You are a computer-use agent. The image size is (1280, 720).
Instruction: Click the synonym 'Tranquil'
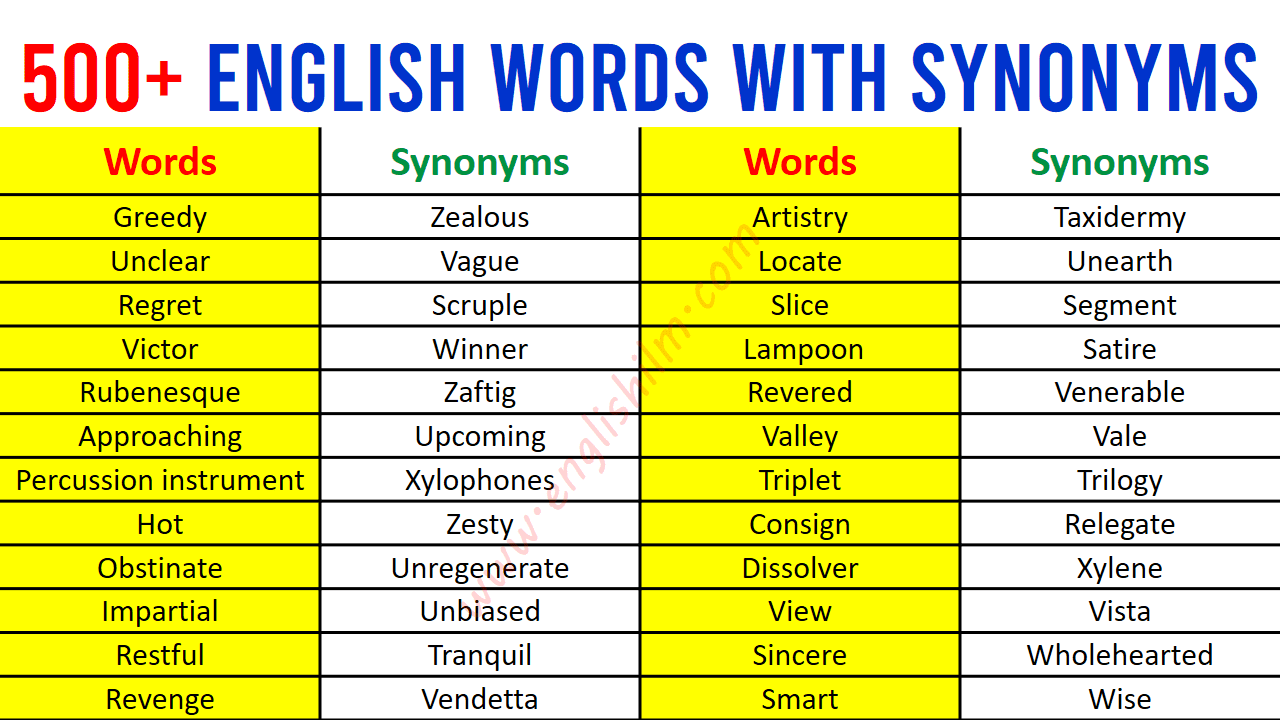point(480,656)
